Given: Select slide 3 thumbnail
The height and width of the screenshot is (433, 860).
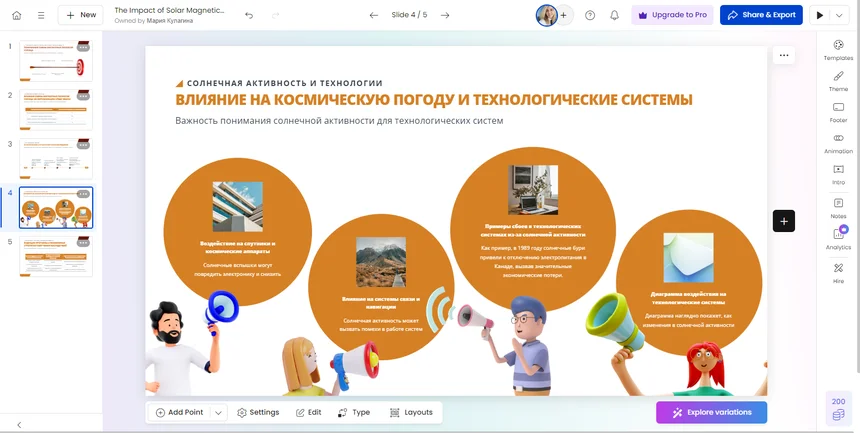Looking at the screenshot, I should click(x=56, y=158).
